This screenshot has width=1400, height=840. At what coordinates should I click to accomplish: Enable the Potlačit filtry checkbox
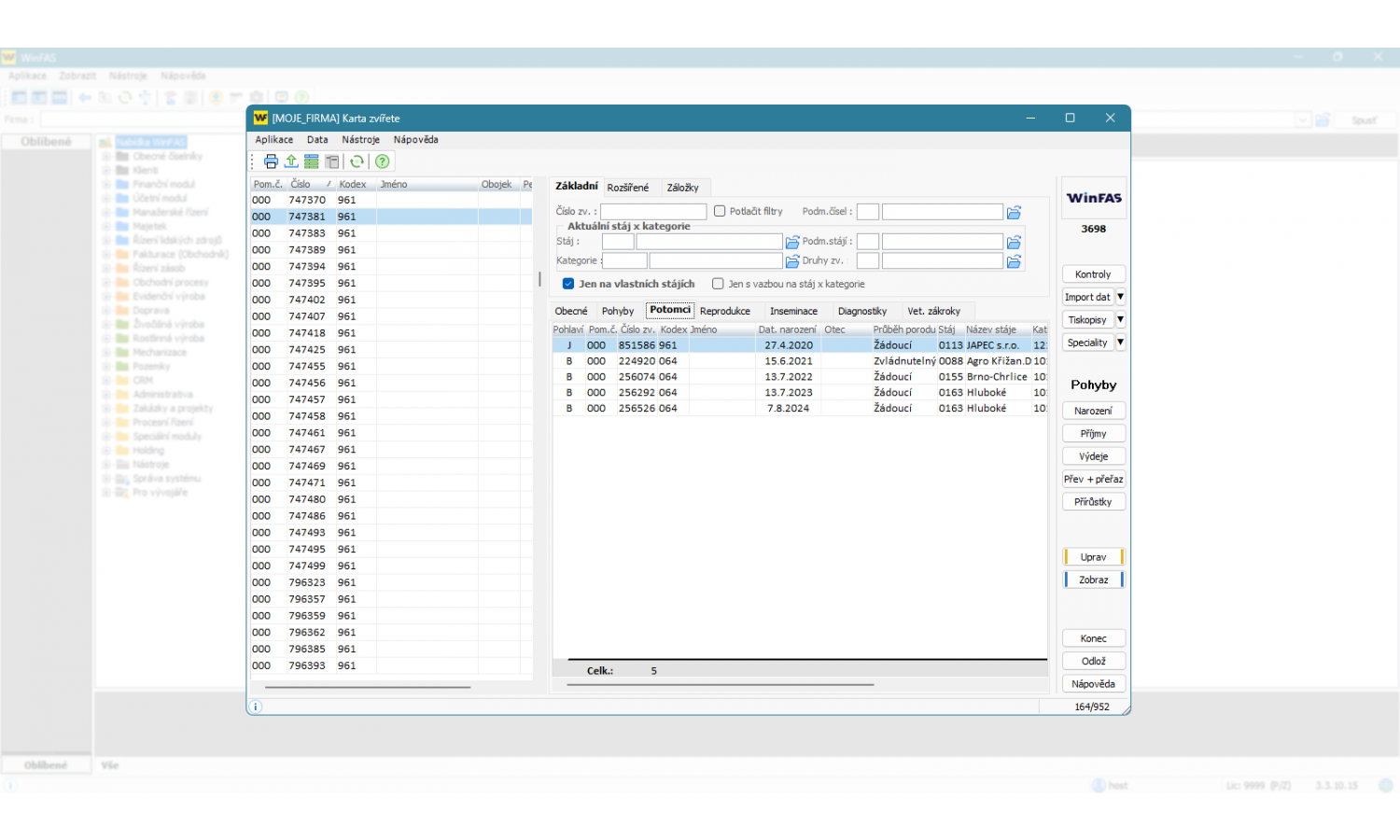(720, 212)
